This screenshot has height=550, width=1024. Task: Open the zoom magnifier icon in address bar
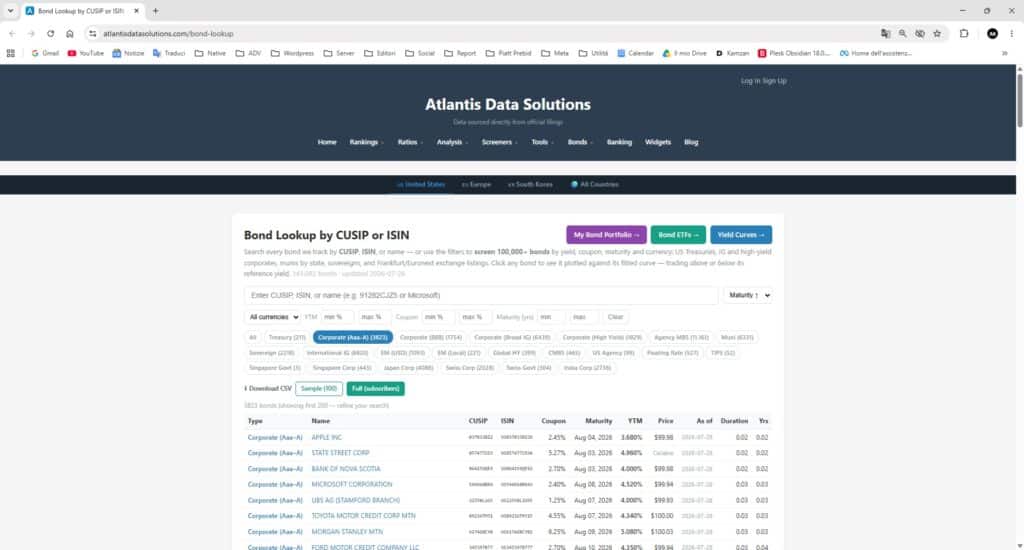(903, 33)
